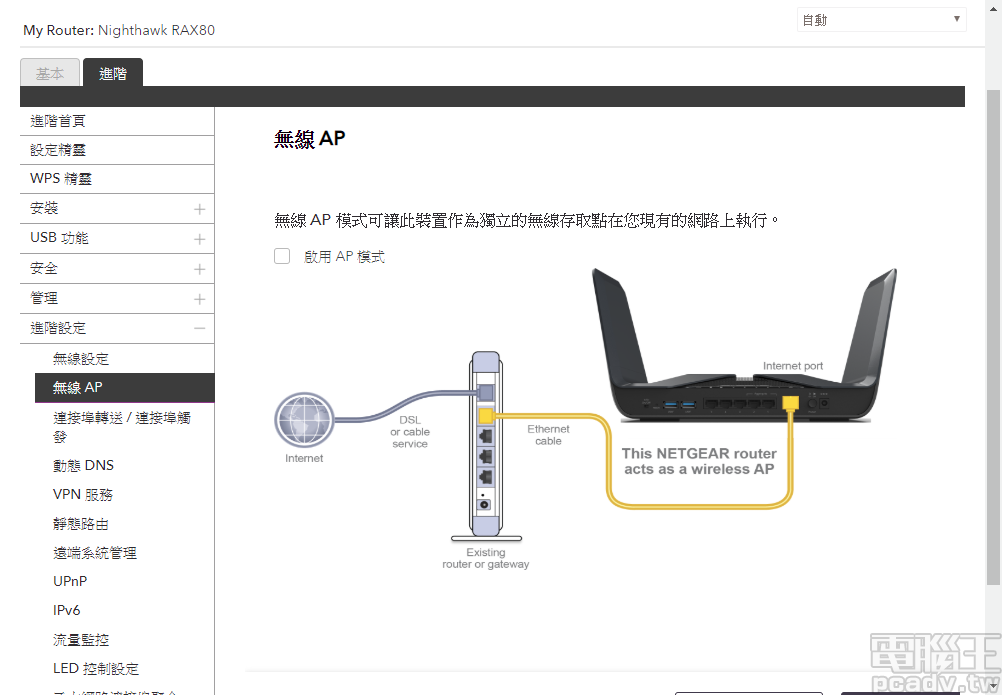
Task: Select the 進階 tab
Action: 112,72
